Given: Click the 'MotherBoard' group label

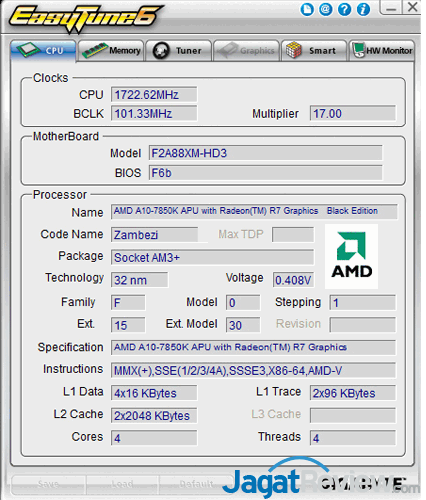Looking at the screenshot, I should coord(66,136).
